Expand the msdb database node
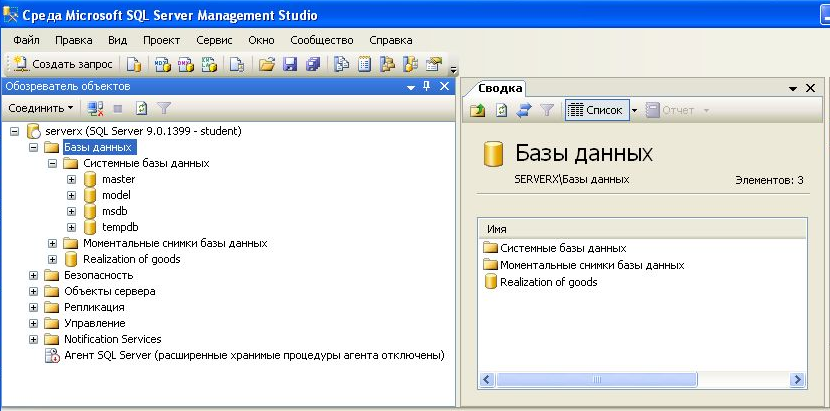The height and width of the screenshot is (411, 830). click(71, 211)
